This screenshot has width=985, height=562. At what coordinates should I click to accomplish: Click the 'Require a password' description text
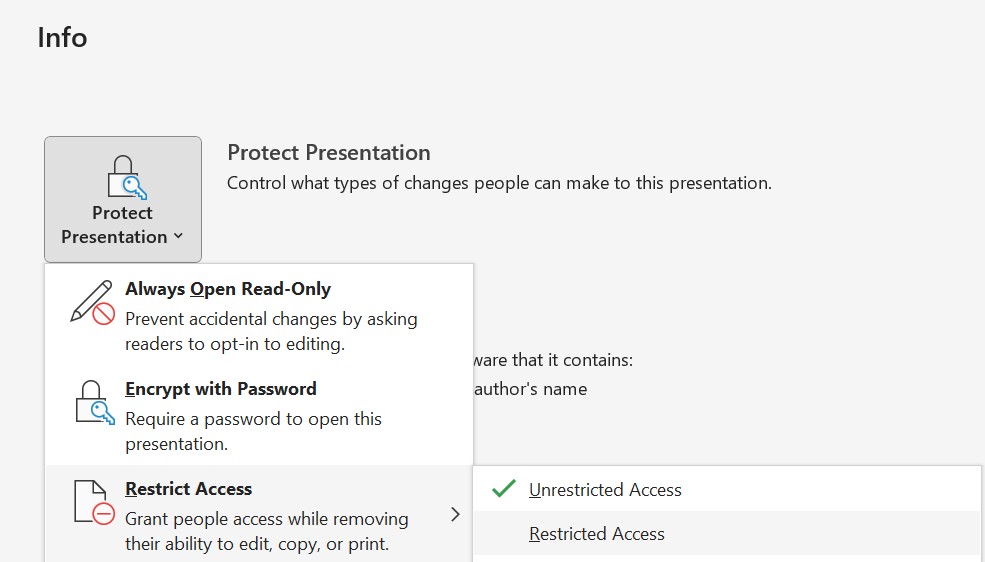pos(253,431)
